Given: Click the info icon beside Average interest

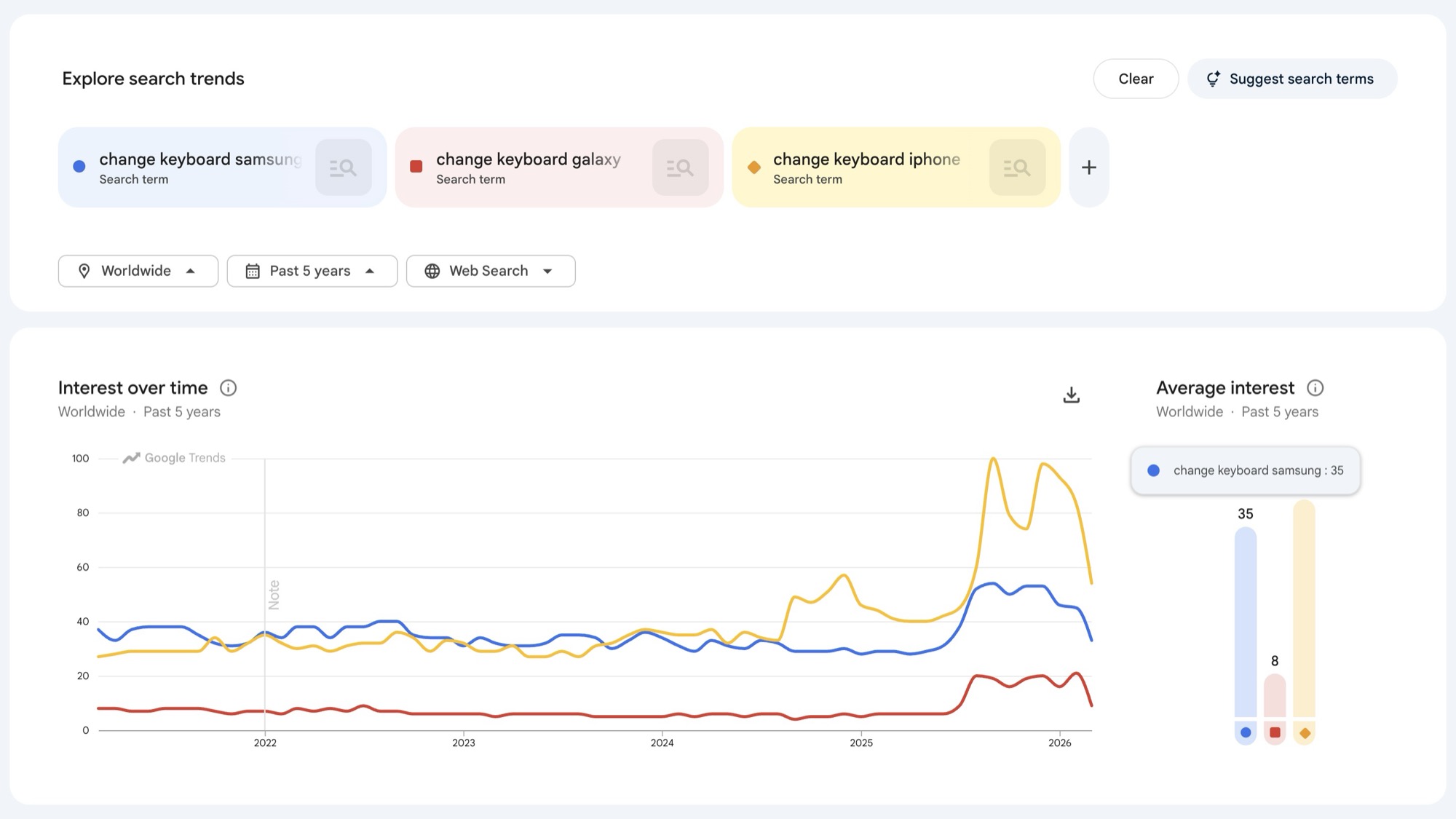Looking at the screenshot, I should coord(1315,388).
